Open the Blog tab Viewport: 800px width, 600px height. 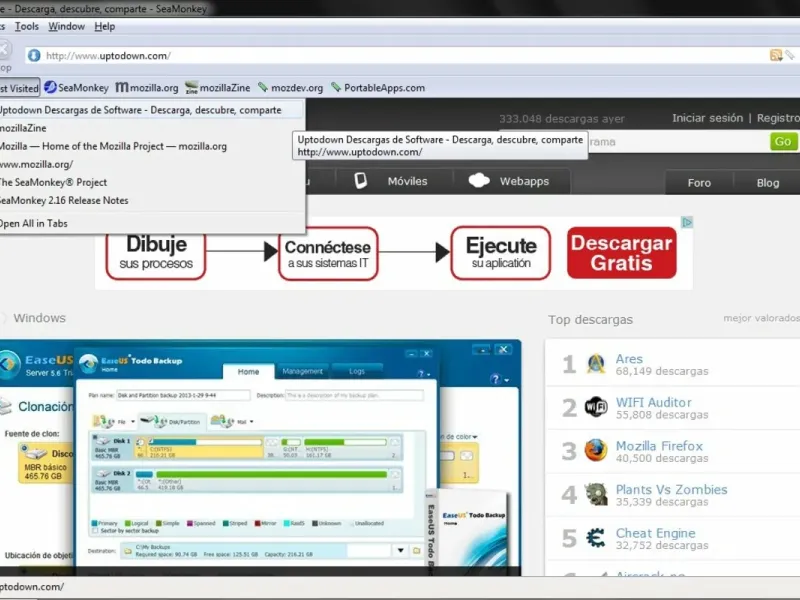tap(767, 183)
